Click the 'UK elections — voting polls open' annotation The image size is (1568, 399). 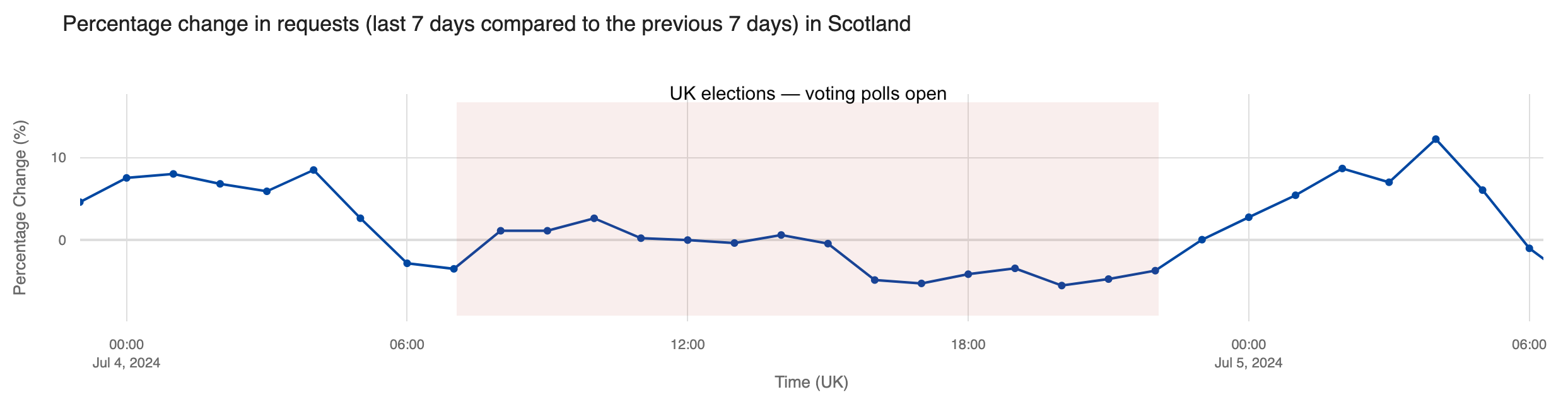click(808, 94)
